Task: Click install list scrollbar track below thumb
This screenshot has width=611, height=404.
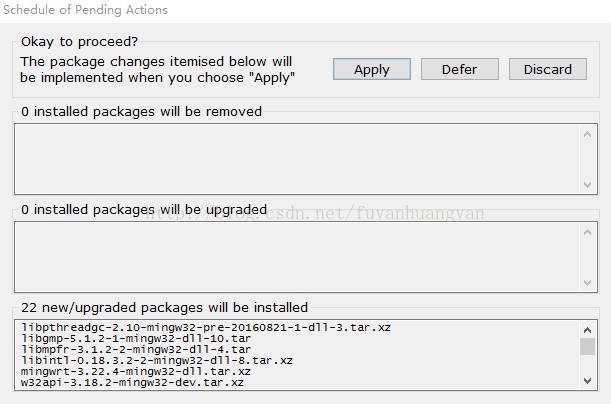Action: click(x=588, y=364)
